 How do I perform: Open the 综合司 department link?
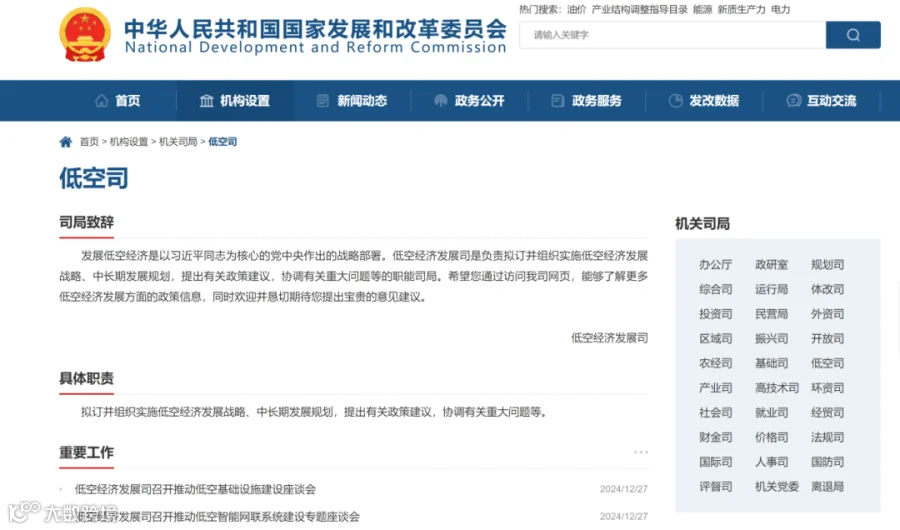click(x=716, y=289)
